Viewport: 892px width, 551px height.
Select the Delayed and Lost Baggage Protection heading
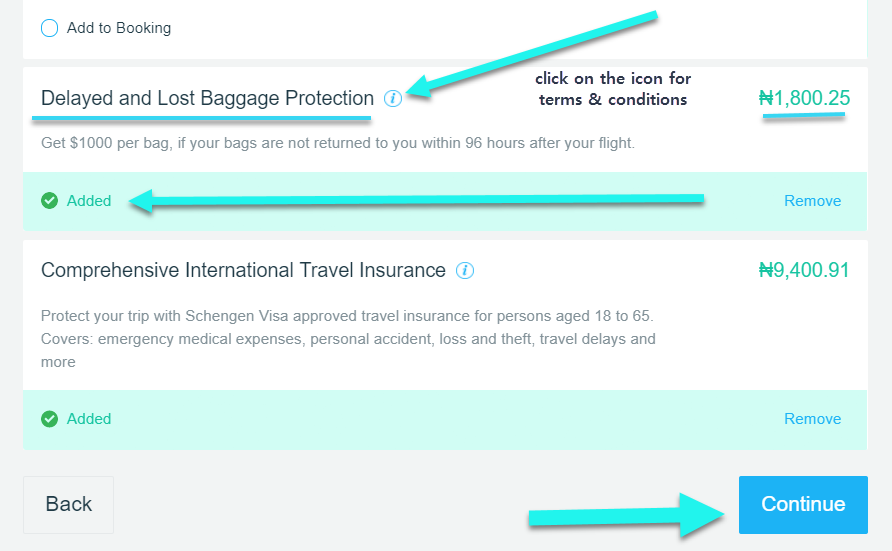(x=207, y=98)
